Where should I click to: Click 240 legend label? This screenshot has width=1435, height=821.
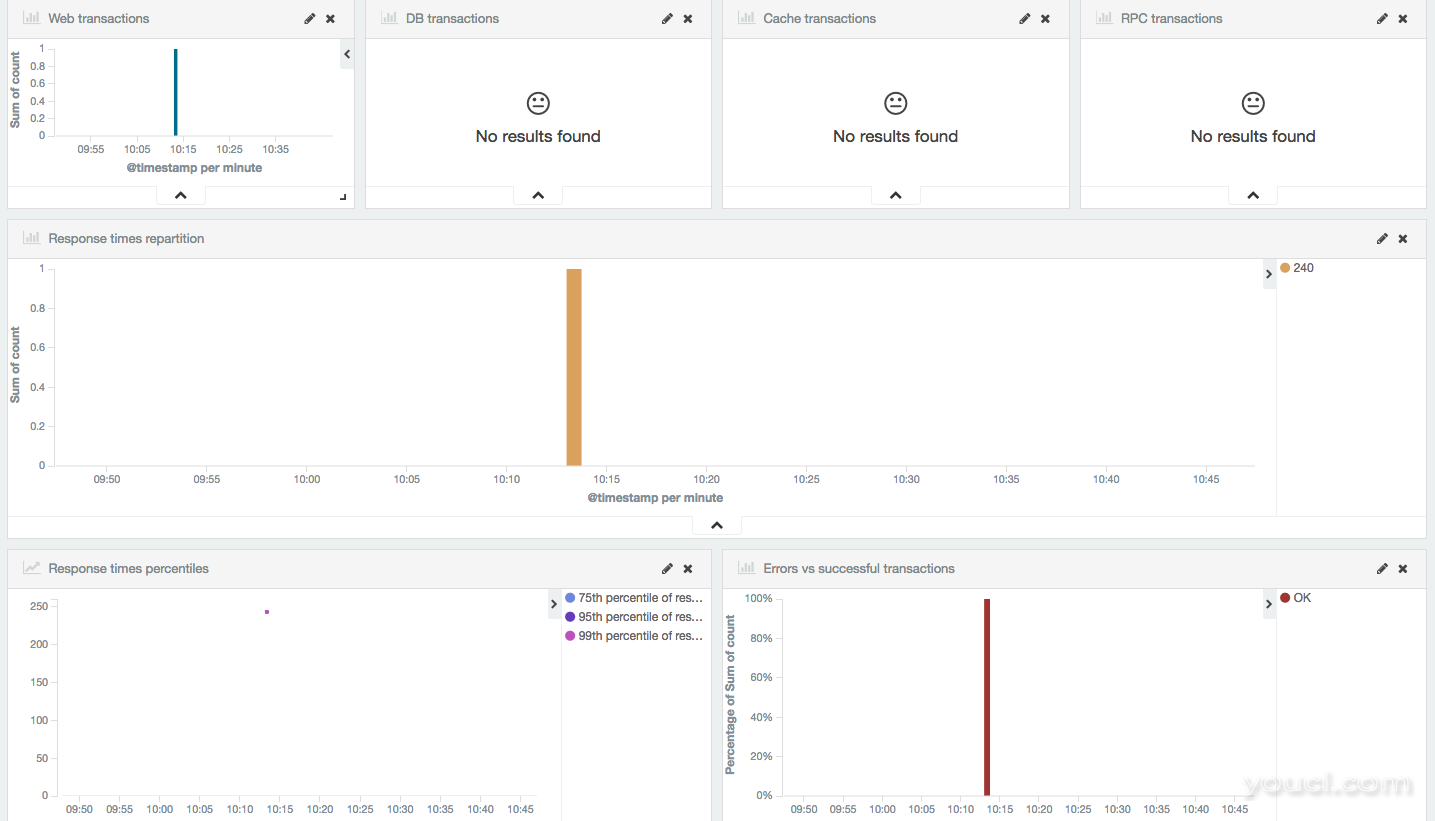point(1304,268)
